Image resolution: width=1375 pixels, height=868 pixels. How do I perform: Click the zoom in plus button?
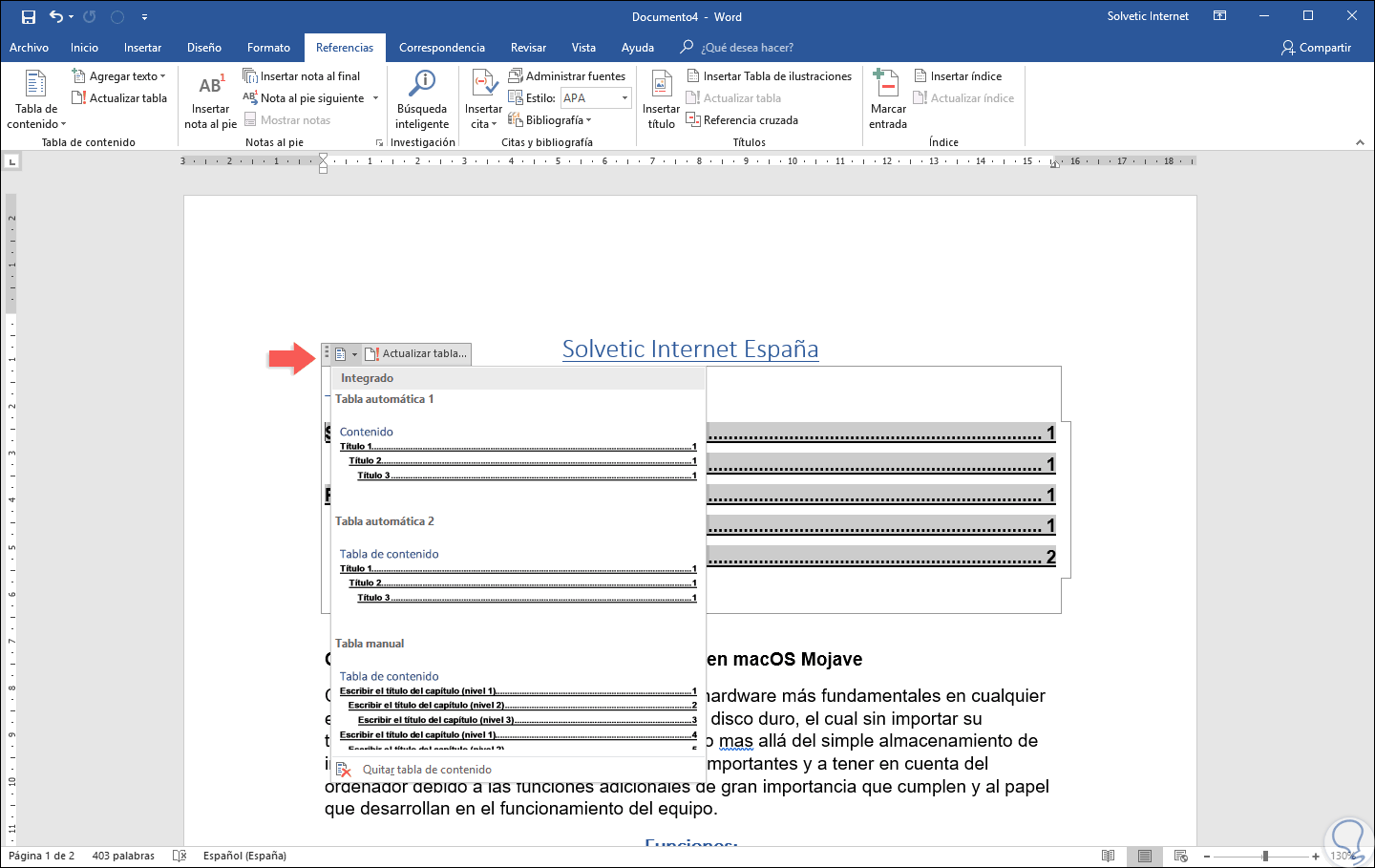[1315, 857]
